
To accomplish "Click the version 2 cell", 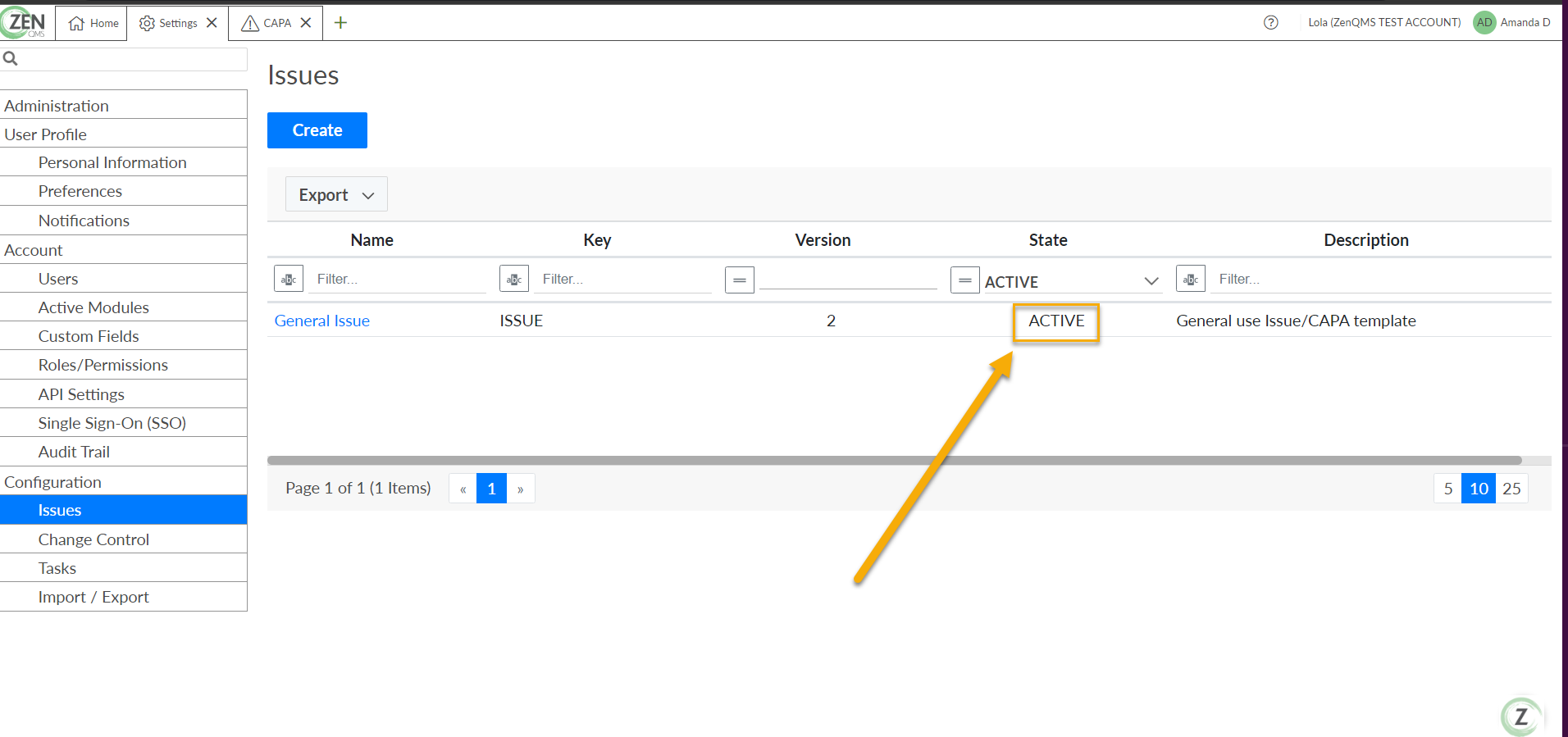I will pos(831,321).
